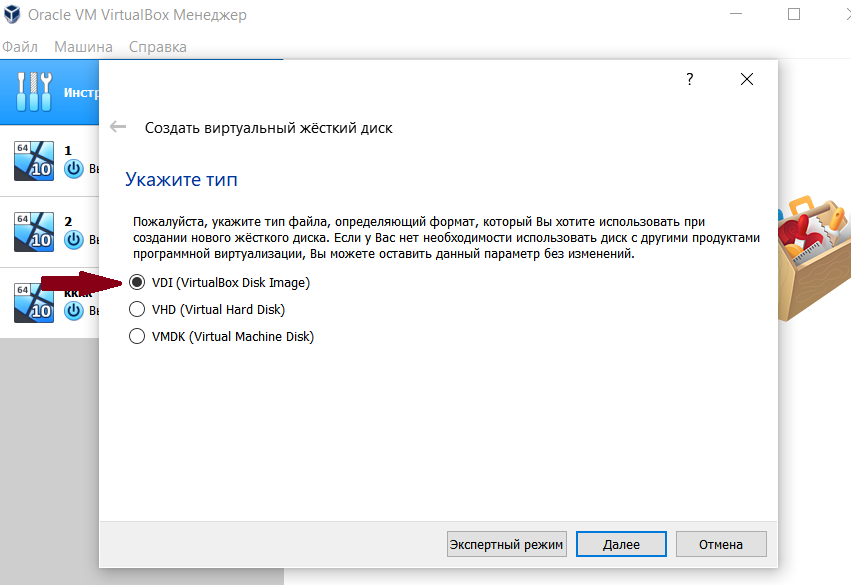Open the Файл menu

click(20, 47)
